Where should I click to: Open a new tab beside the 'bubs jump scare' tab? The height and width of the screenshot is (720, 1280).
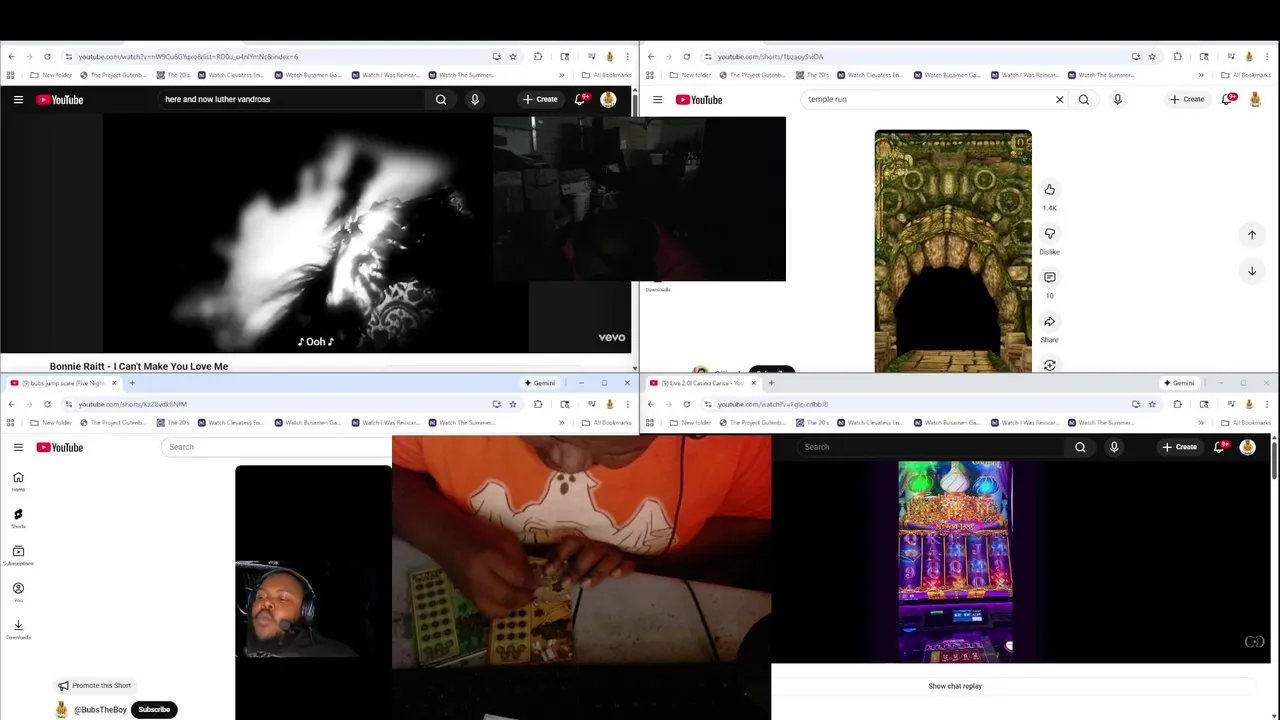tap(131, 383)
